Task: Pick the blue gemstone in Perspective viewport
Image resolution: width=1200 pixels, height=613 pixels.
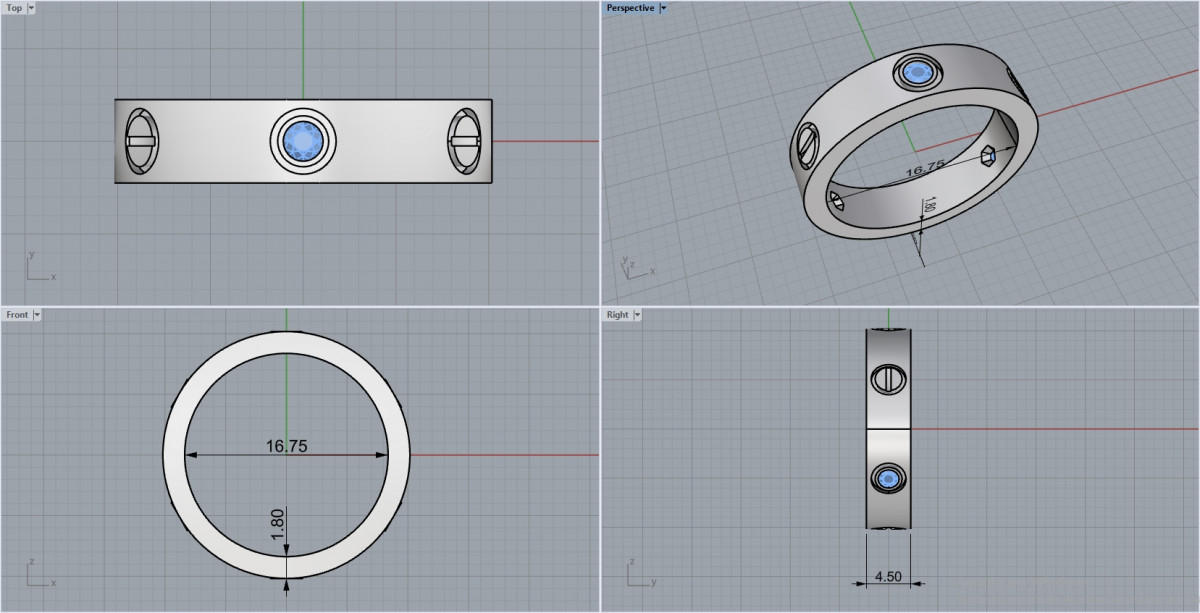Action: pyautogui.click(x=917, y=73)
